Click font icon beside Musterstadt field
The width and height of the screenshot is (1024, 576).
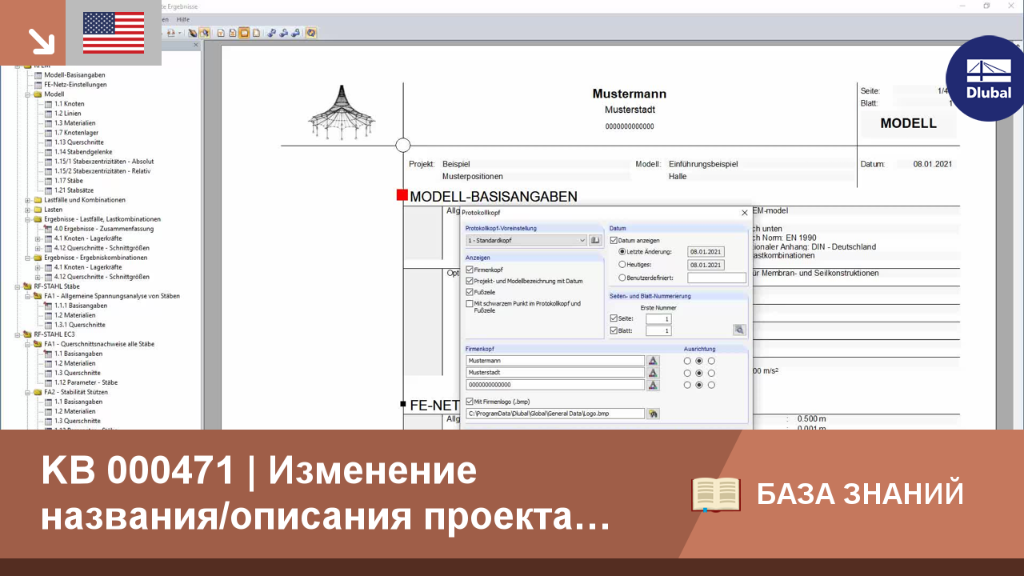click(x=652, y=373)
